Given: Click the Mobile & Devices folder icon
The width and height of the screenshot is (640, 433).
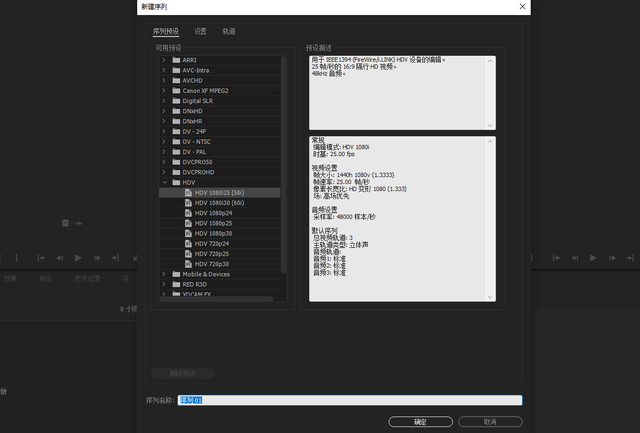Looking at the screenshot, I should click(176, 274).
